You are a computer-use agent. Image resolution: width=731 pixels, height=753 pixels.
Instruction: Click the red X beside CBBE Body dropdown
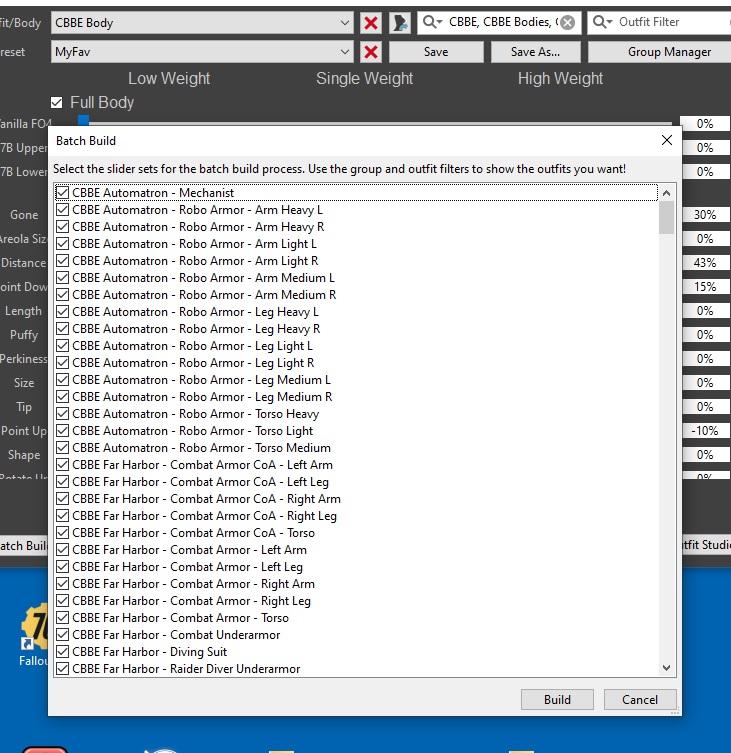tap(371, 22)
